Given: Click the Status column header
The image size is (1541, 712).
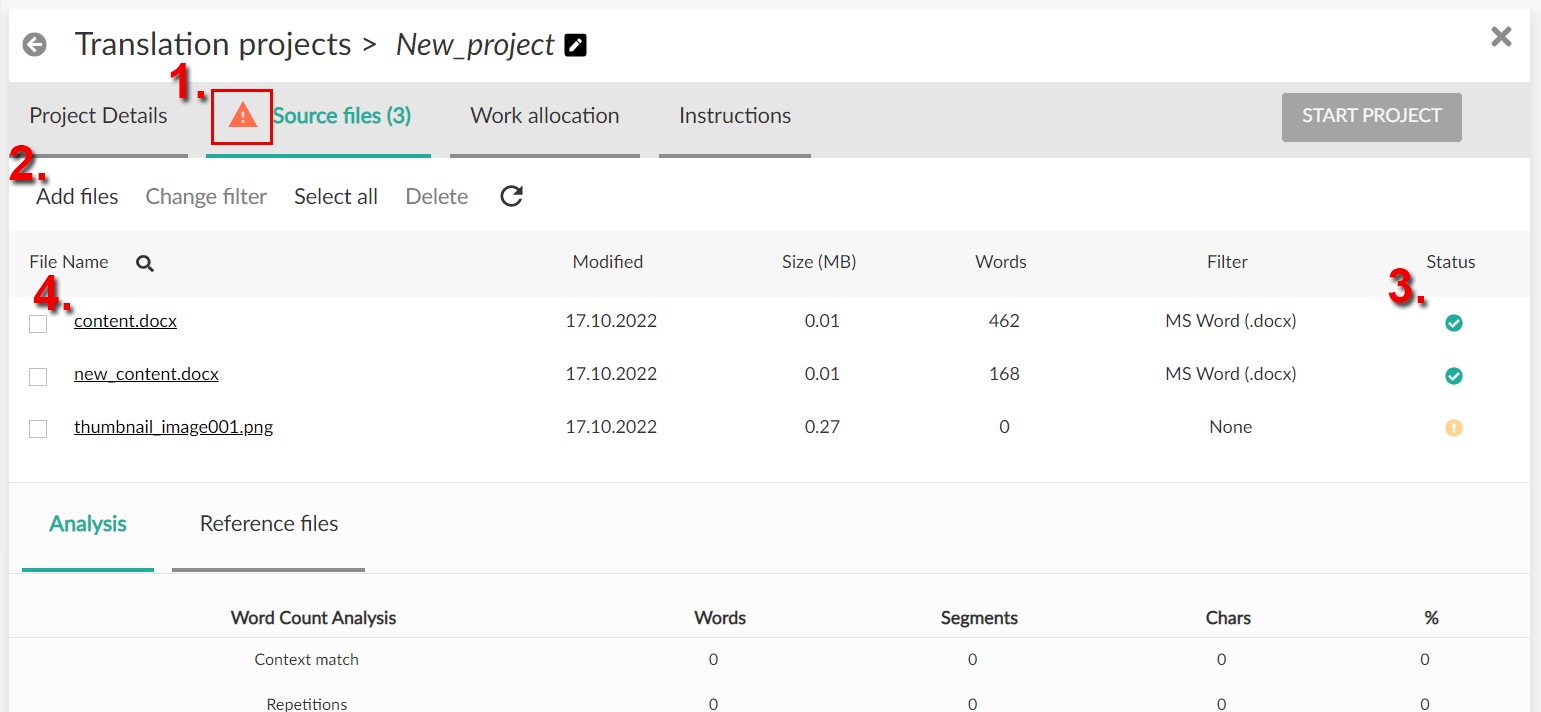Looking at the screenshot, I should (x=1451, y=262).
